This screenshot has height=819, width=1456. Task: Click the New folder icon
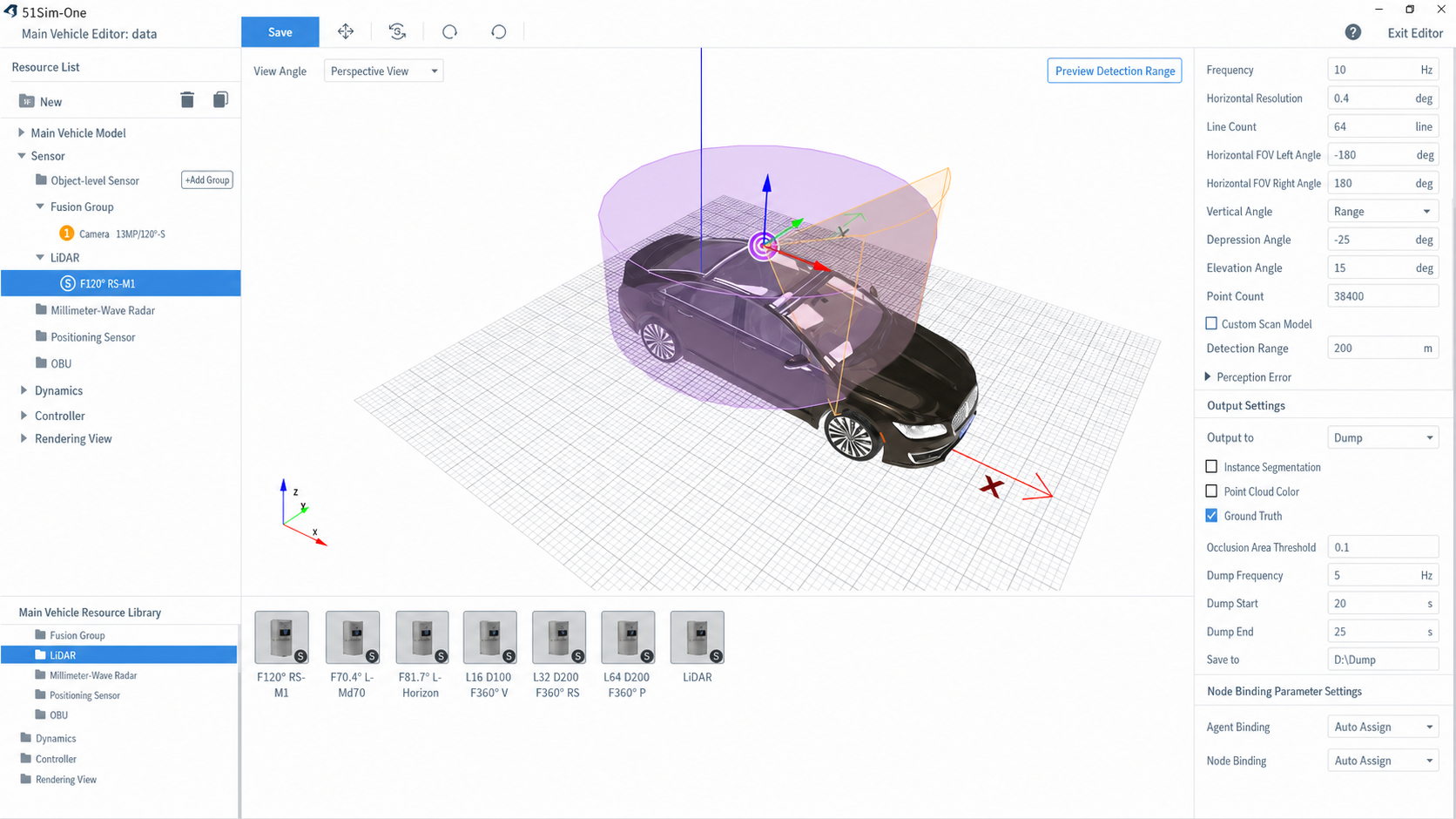(x=27, y=101)
